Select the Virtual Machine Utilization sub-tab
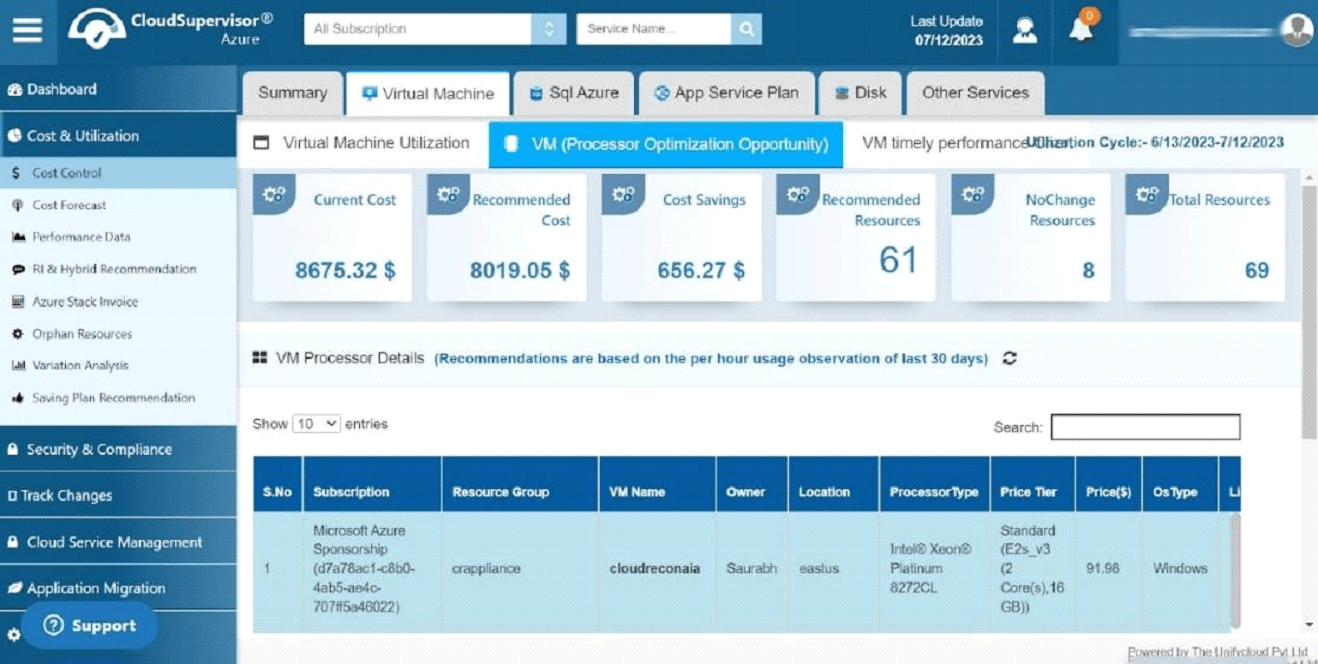The width and height of the screenshot is (1318, 664). [363, 143]
